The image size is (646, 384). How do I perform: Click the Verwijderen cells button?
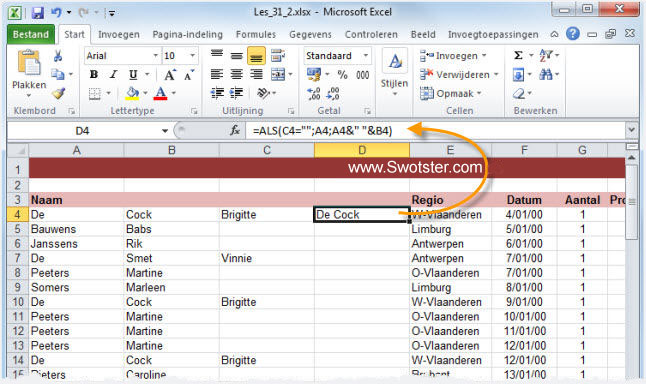click(459, 75)
